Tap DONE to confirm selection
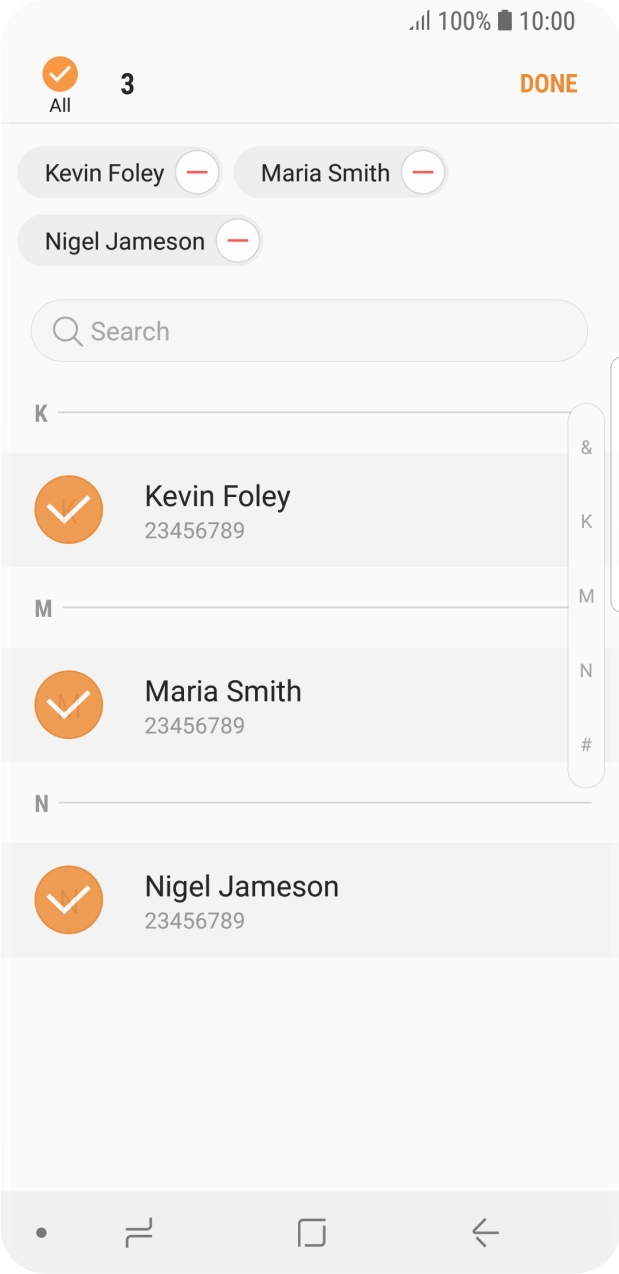 [x=548, y=84]
